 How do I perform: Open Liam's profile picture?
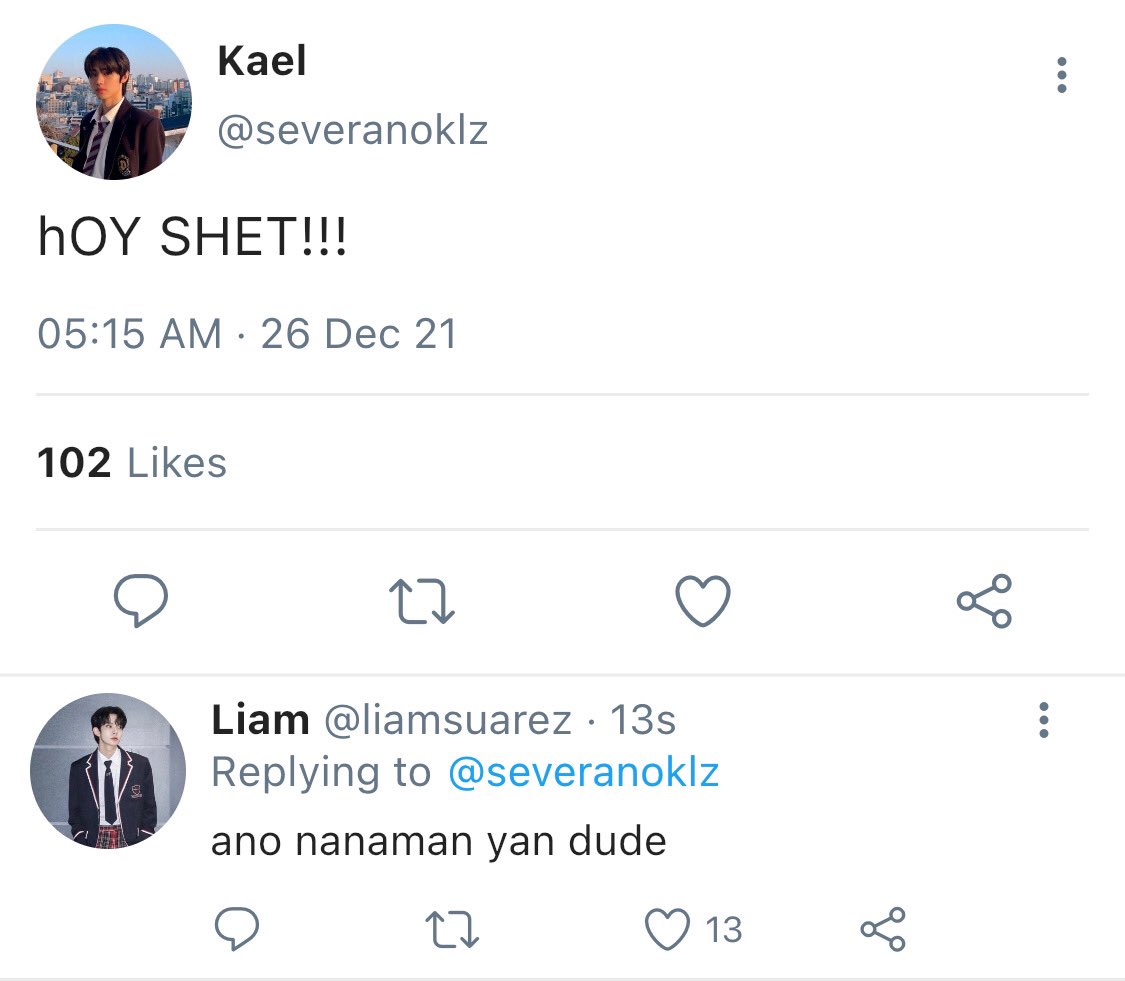[x=108, y=771]
